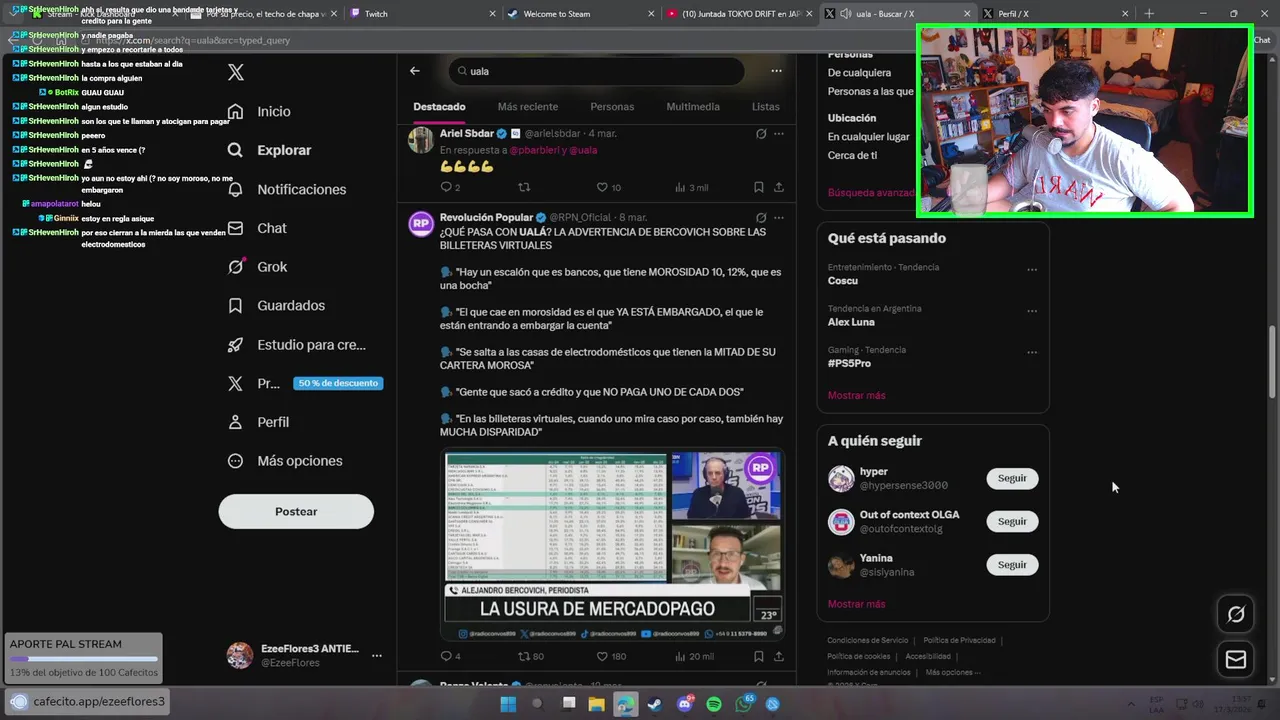Viewport: 1280px width, 720px height.
Task: Open the Coscu trending topic
Action: 843,281
